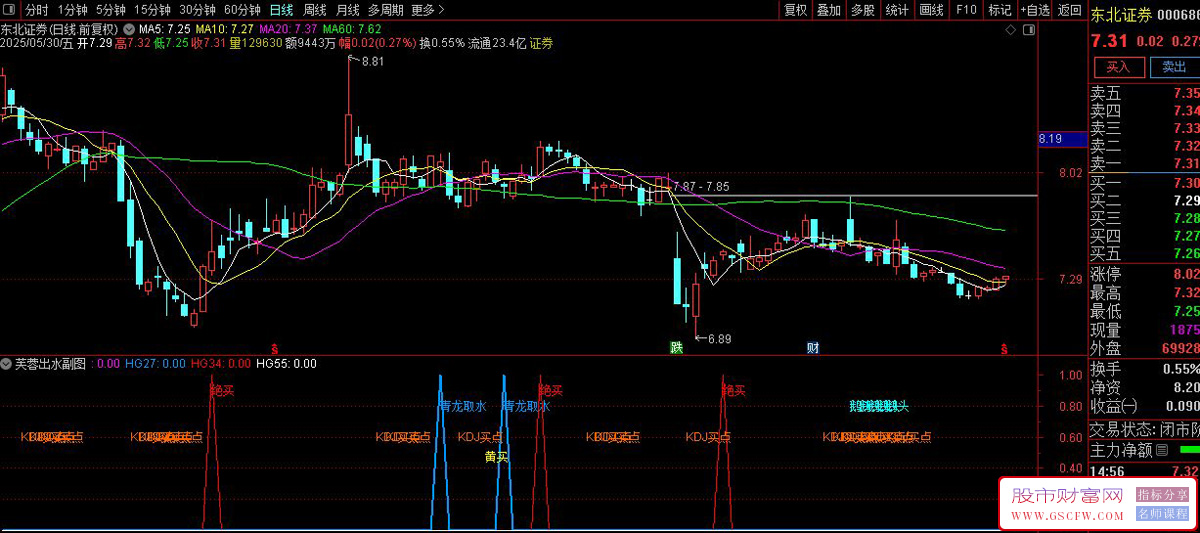This screenshot has width=1200, height=533.
Task: Click the 财 marker below the chart
Action: tap(813, 348)
